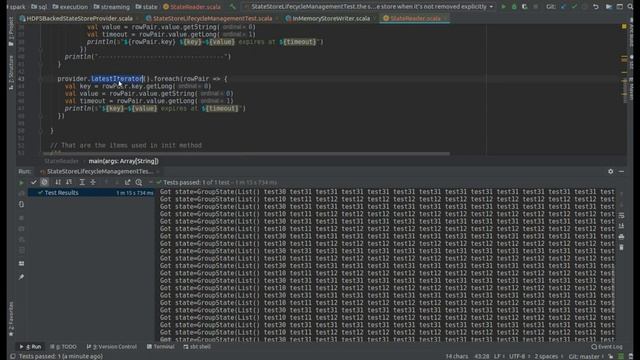Build project hammer icon
Image resolution: width=640 pixels, height=360 pixels.
click(x=233, y=7)
